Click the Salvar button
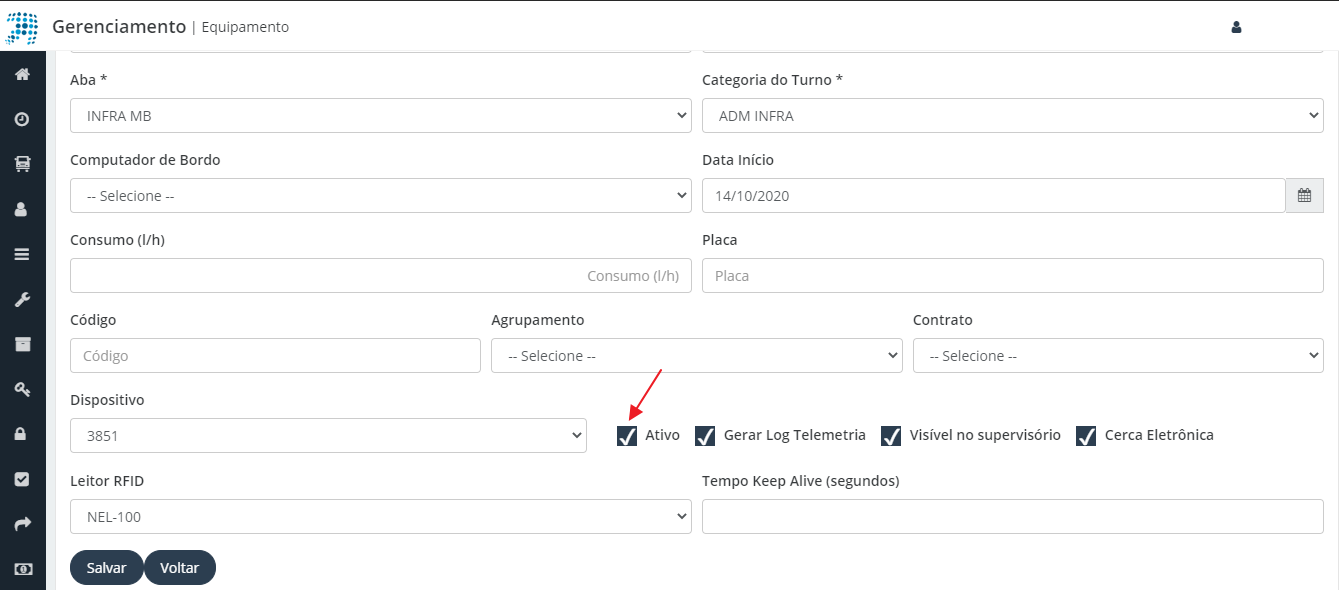The width and height of the screenshot is (1339, 590). tap(106, 568)
